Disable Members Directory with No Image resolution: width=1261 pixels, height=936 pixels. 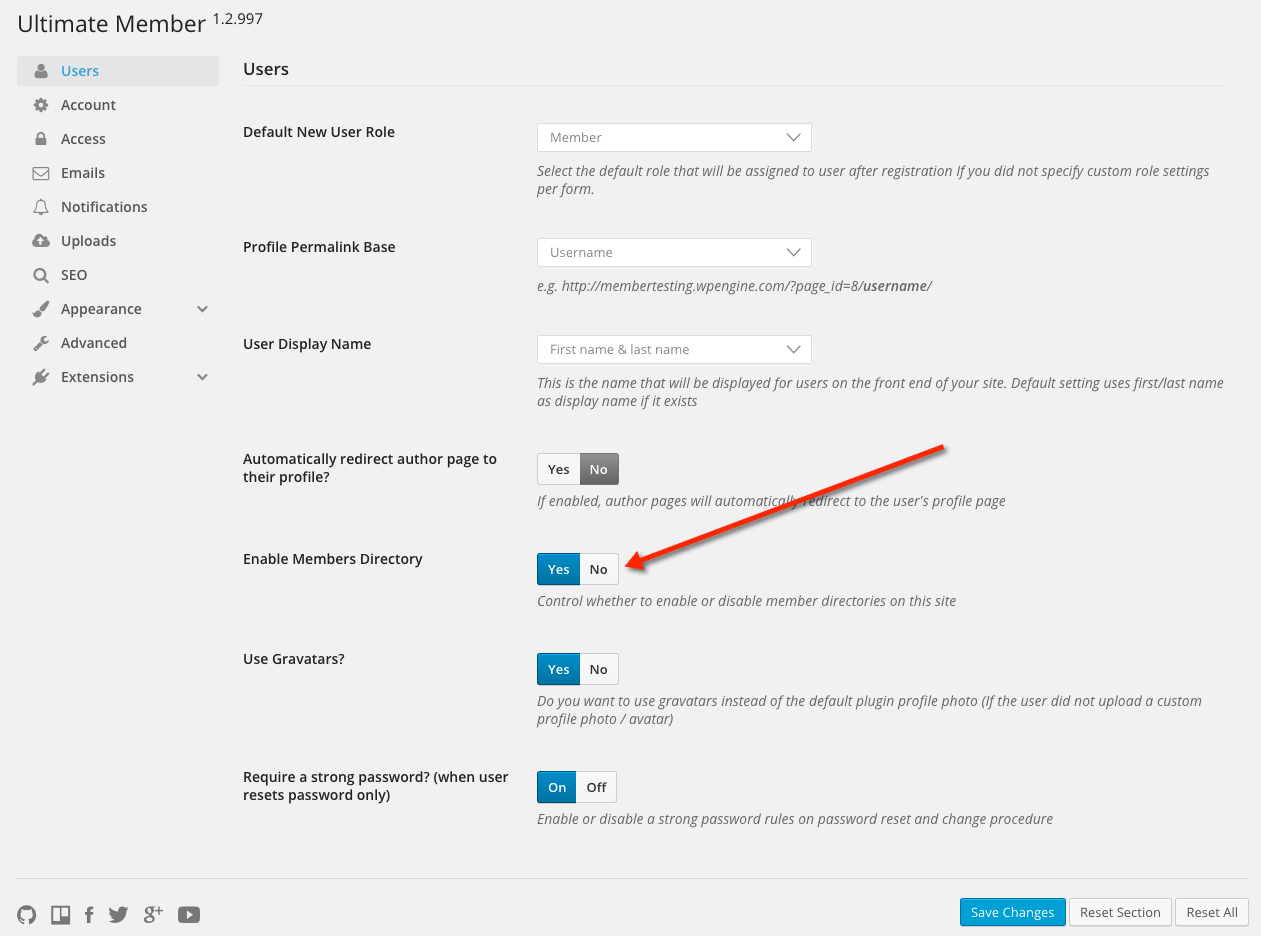coord(598,569)
